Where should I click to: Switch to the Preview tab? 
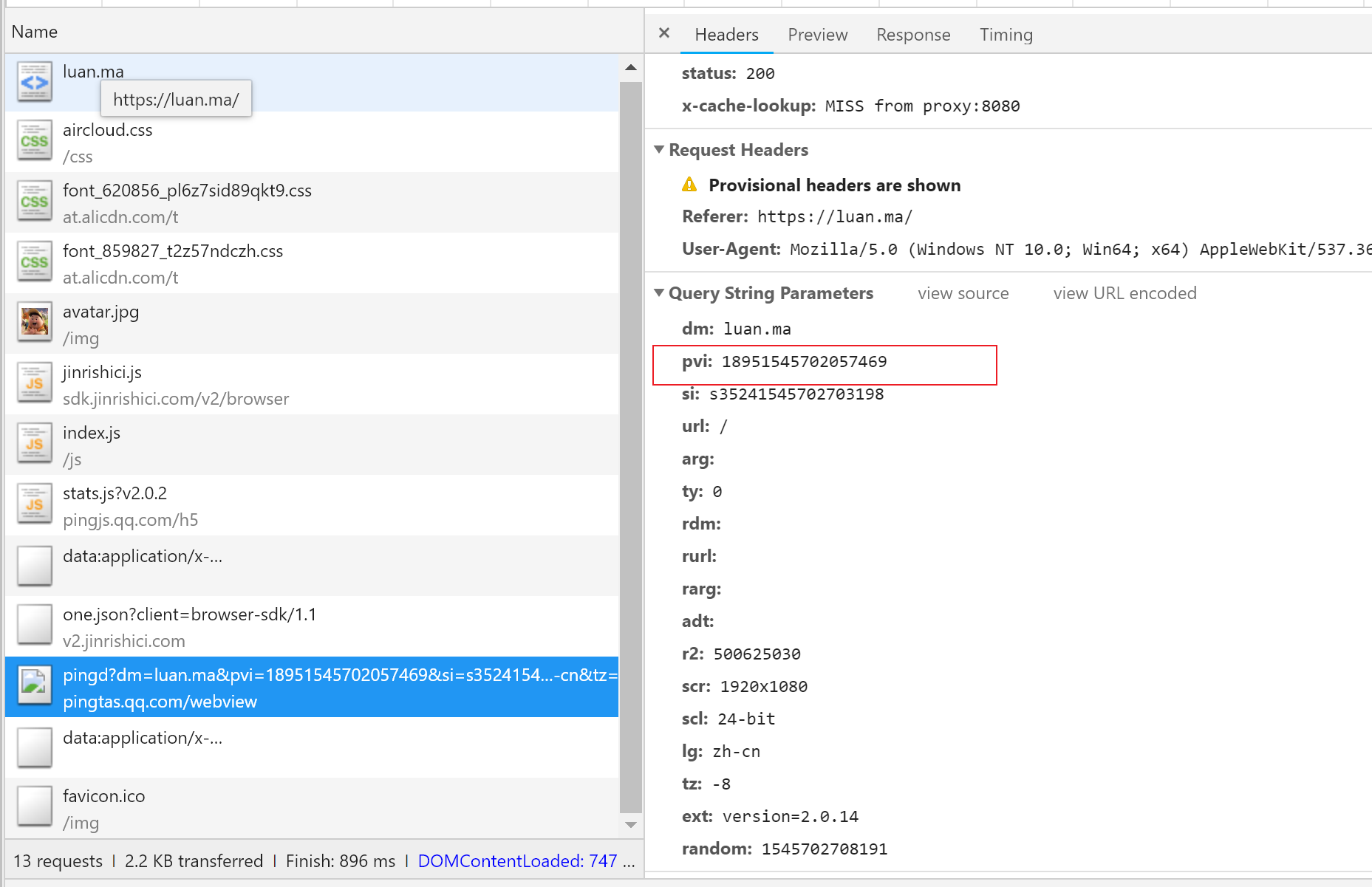[817, 35]
